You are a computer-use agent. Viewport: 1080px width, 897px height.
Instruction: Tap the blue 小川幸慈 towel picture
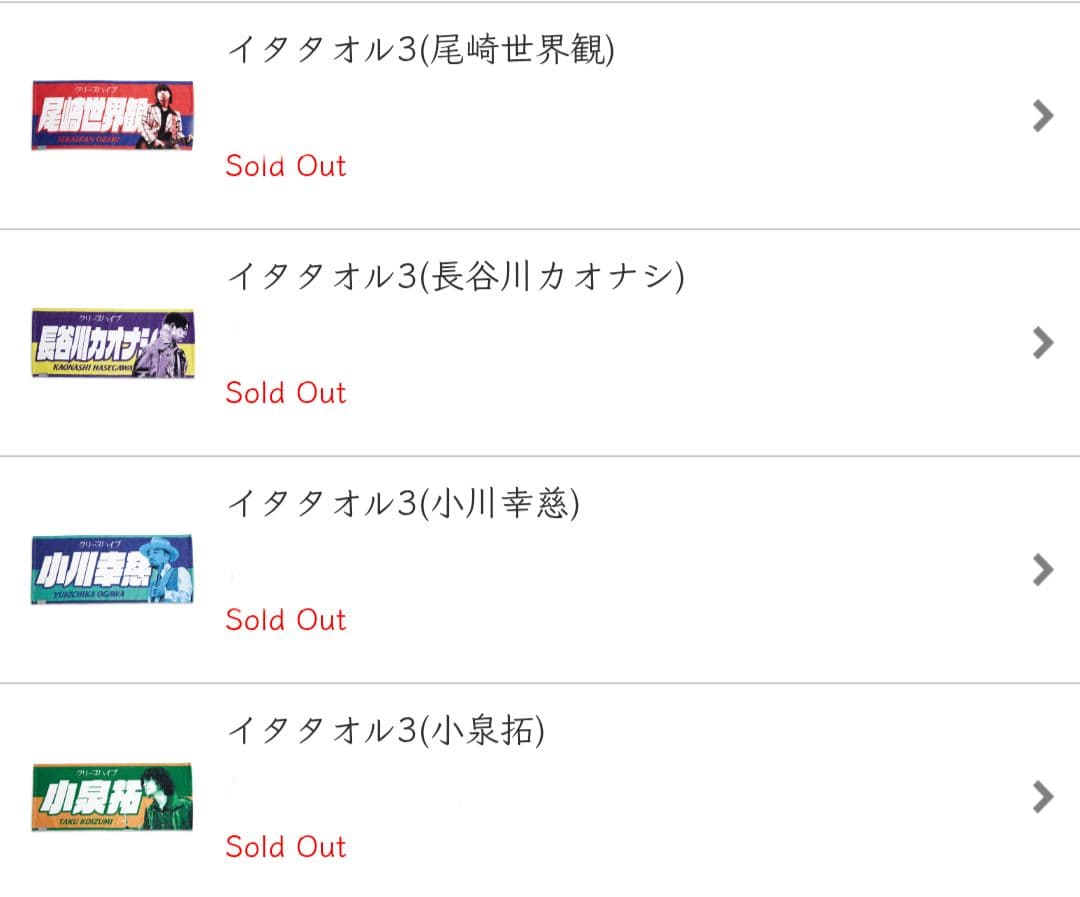coord(112,570)
